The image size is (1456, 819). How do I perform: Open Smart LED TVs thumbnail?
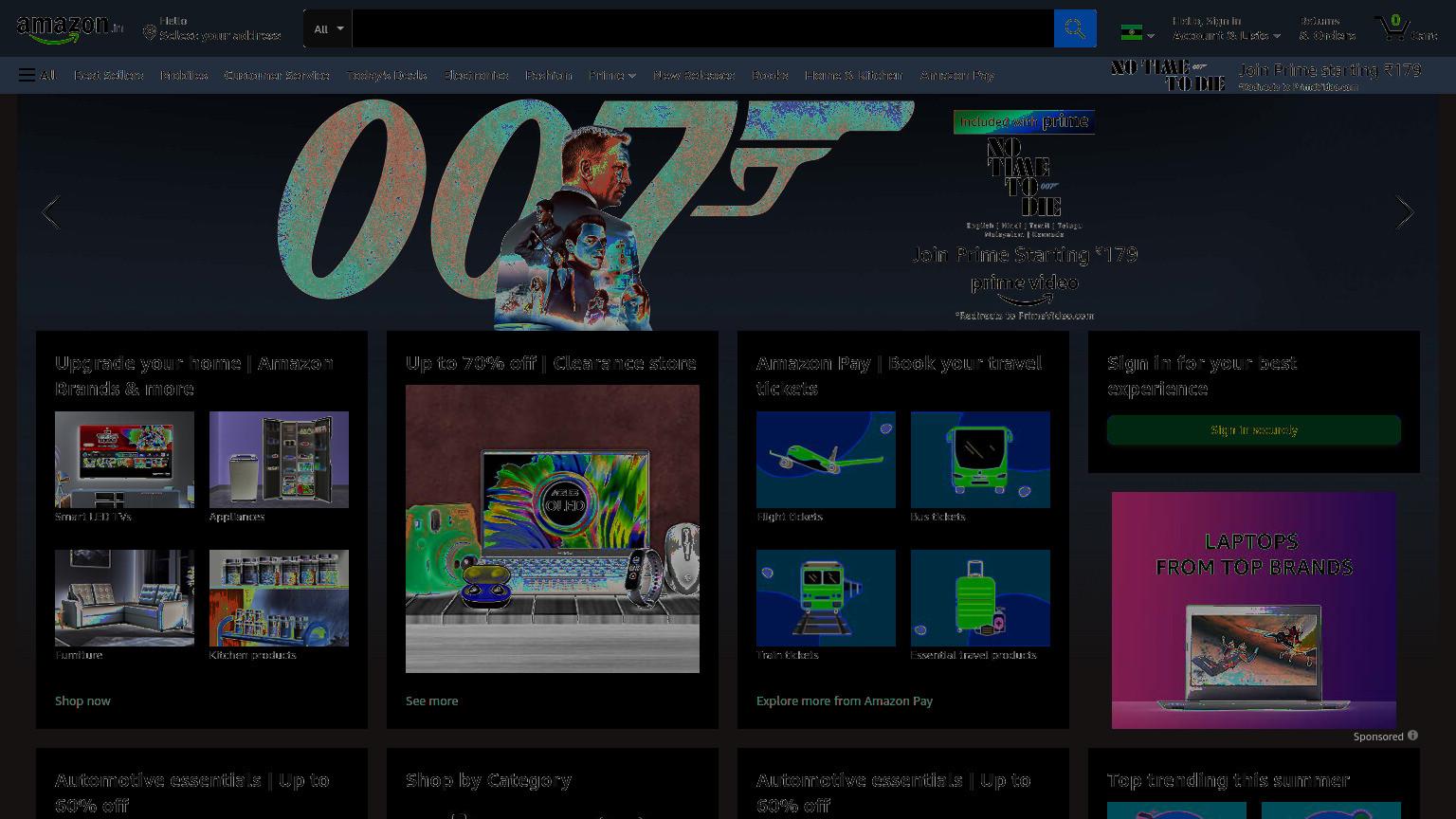[124, 460]
